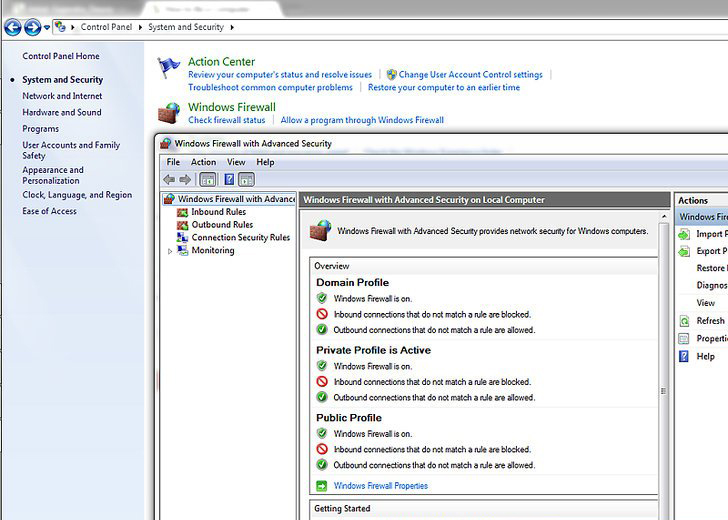Click Export Policy in Actions pane

[712, 251]
